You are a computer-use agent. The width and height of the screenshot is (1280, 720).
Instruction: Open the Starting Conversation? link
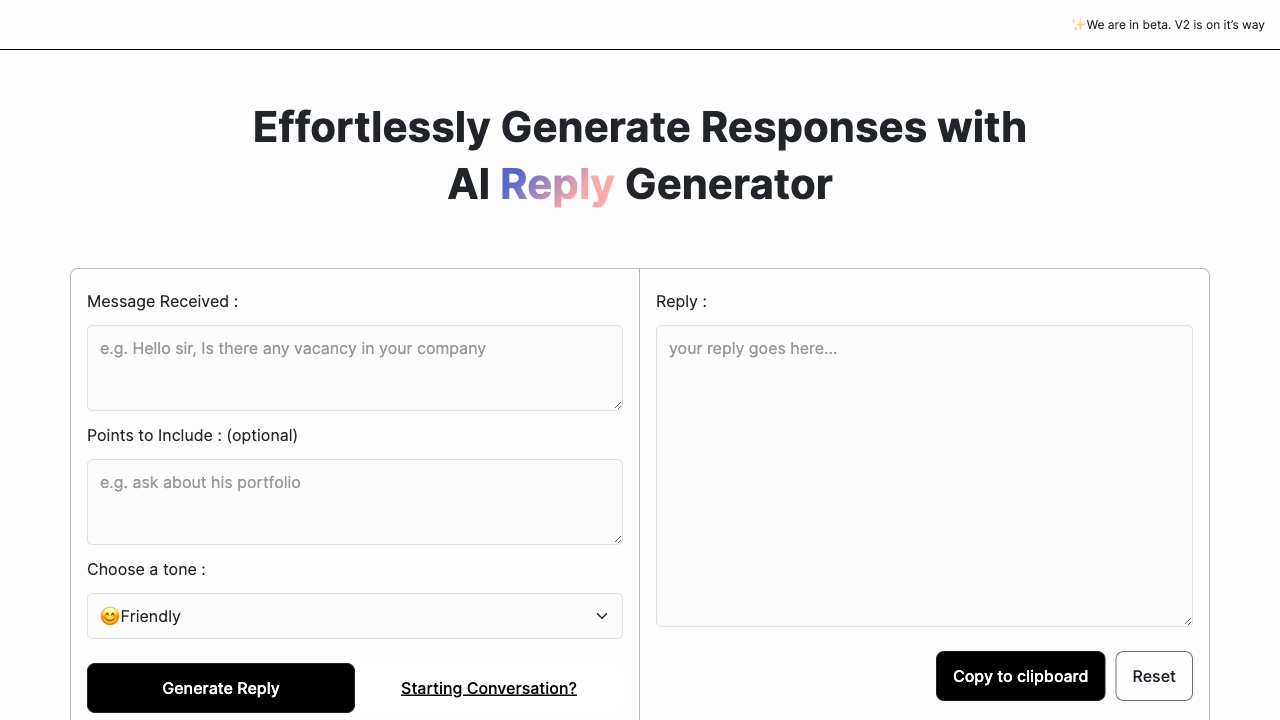[x=488, y=688]
